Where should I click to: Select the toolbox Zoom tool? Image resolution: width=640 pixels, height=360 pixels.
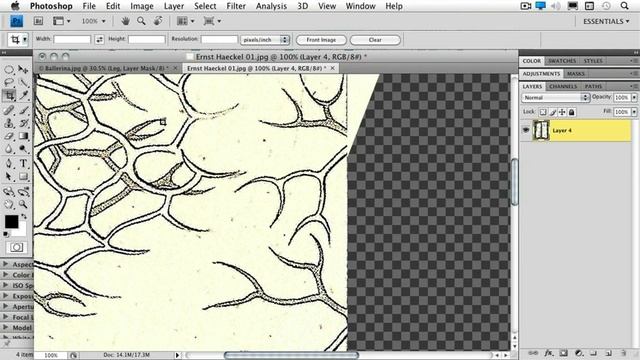[23, 204]
